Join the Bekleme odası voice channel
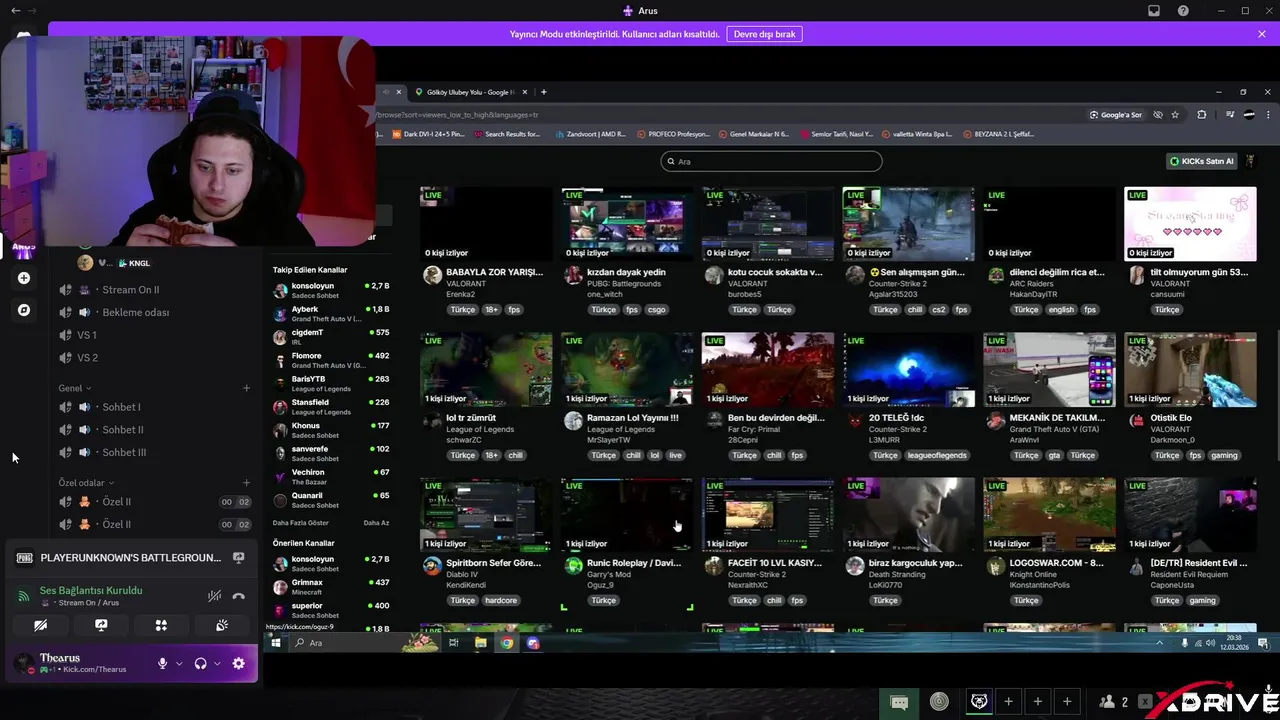 click(154, 312)
